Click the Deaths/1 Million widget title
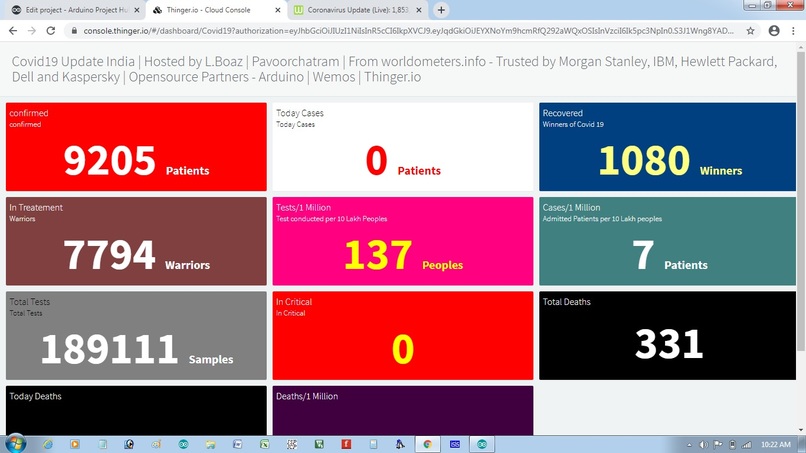The height and width of the screenshot is (453, 806). pos(307,396)
